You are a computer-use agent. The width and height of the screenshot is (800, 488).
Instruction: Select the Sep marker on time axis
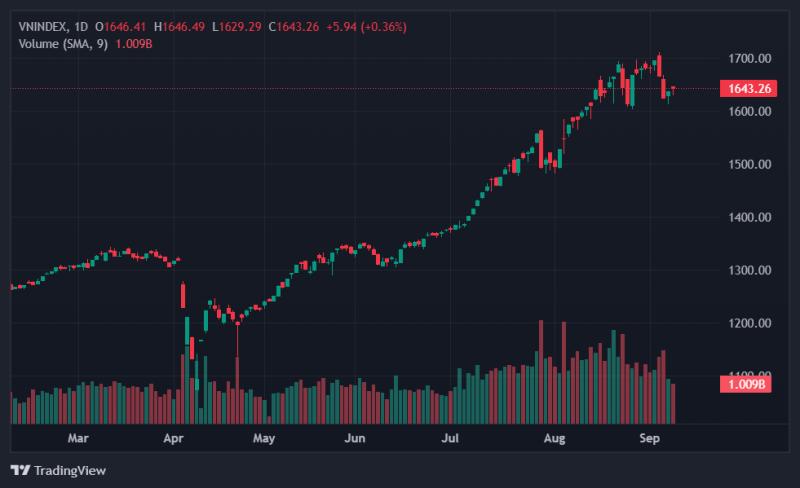(x=649, y=438)
